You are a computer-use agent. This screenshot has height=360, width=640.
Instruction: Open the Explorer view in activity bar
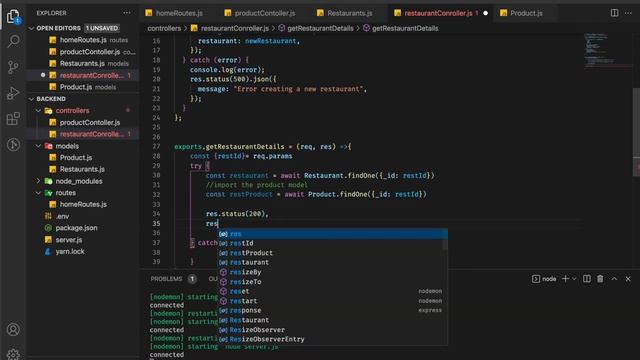13,16
